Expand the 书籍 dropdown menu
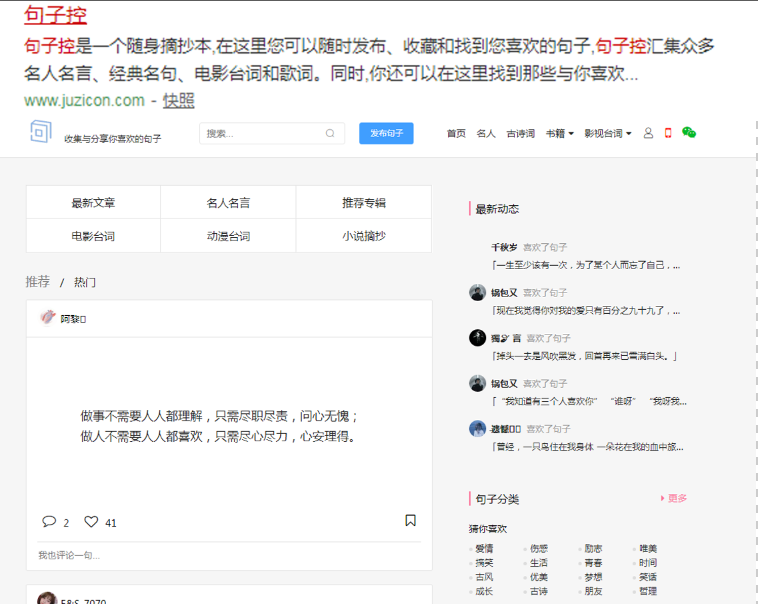The image size is (758, 604). (x=560, y=133)
